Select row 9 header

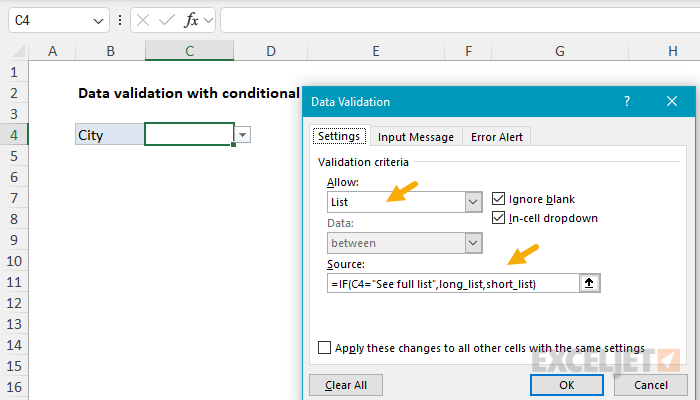click(x=14, y=240)
